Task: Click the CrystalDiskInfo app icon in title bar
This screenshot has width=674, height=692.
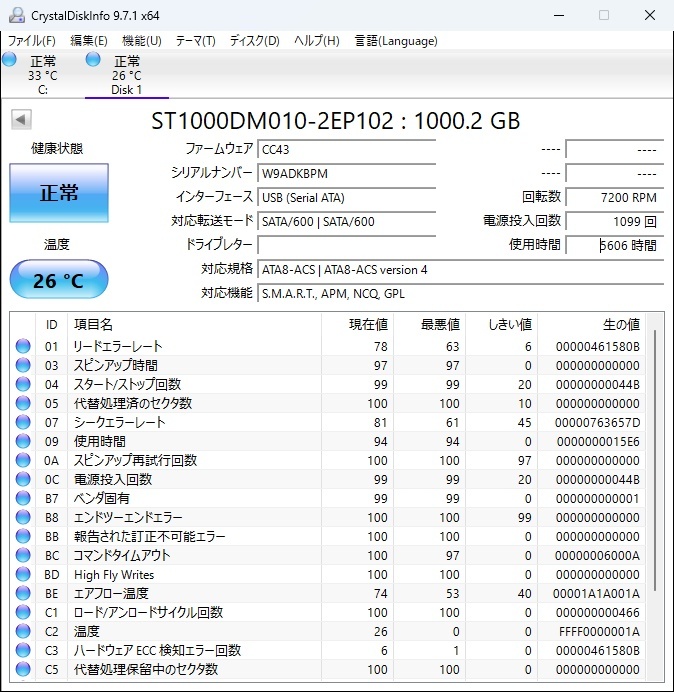Action: coord(16,15)
